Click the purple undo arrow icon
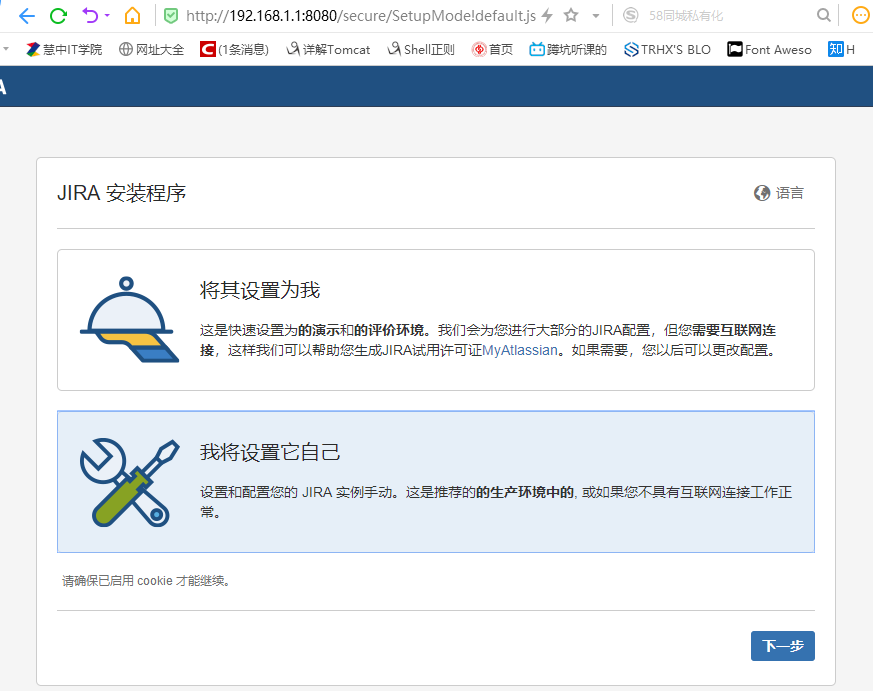 click(x=90, y=15)
